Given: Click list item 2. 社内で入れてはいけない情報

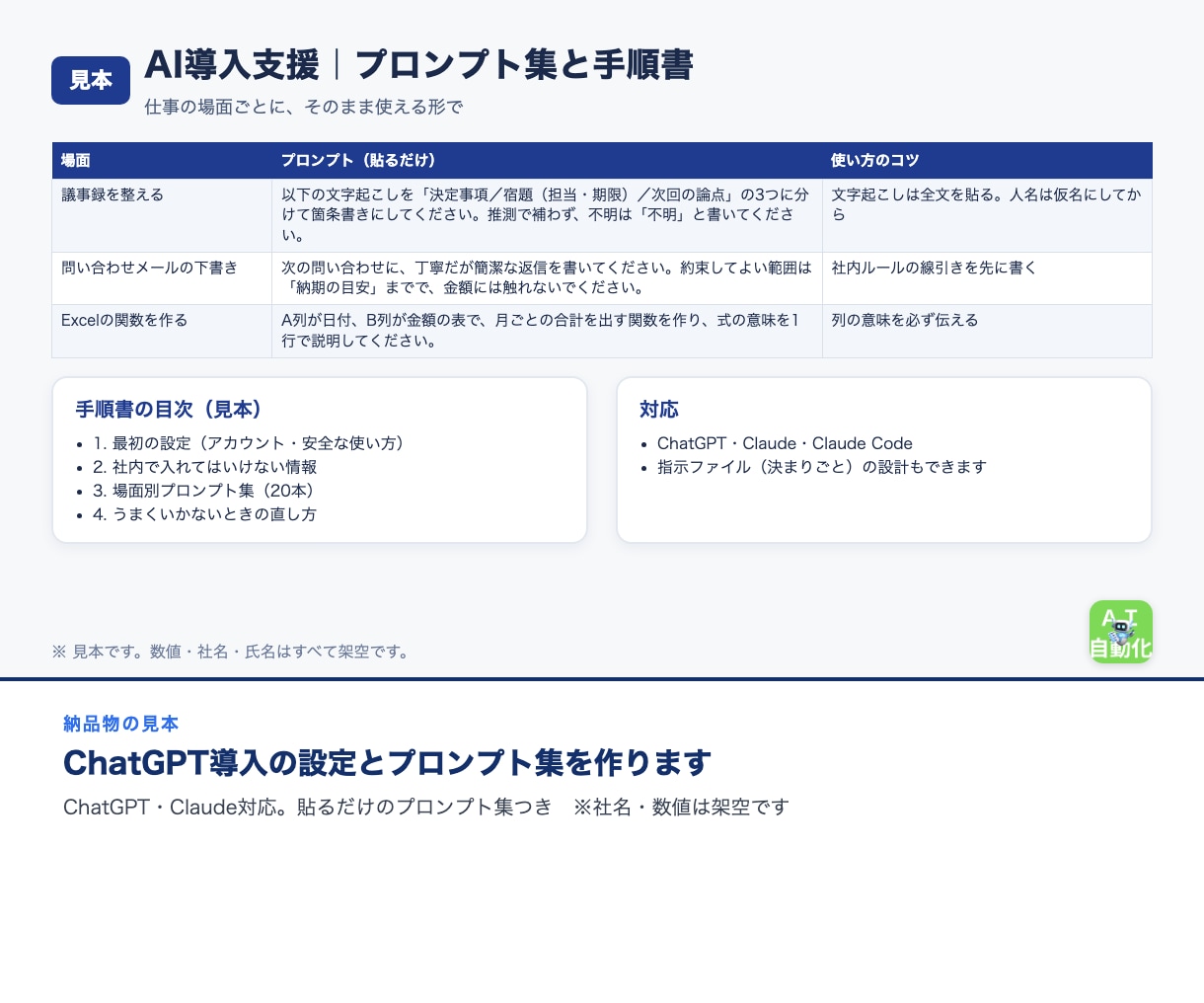Looking at the screenshot, I should tap(205, 467).
